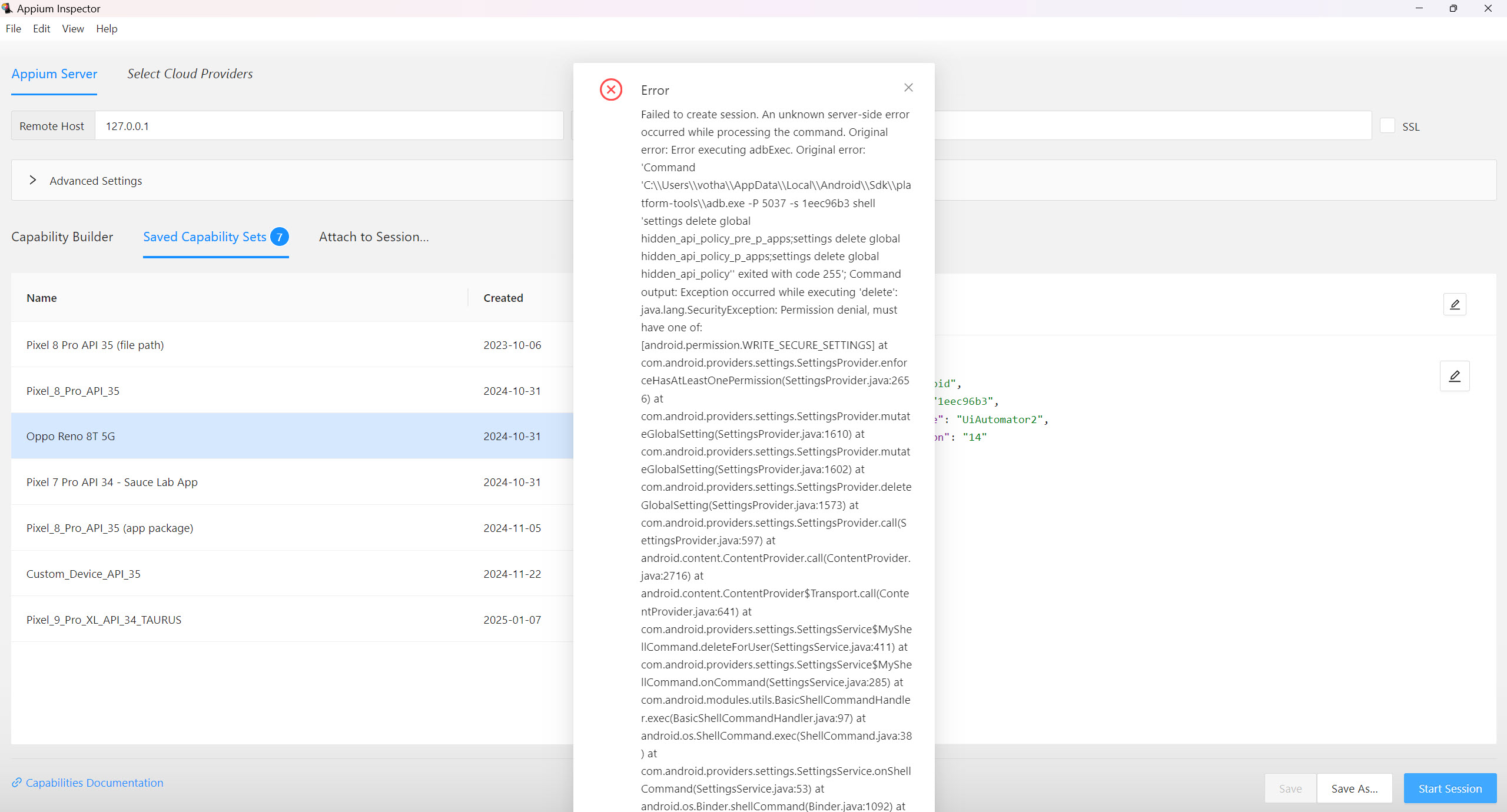
Task: Open the Attach to Session tab
Action: 374,237
